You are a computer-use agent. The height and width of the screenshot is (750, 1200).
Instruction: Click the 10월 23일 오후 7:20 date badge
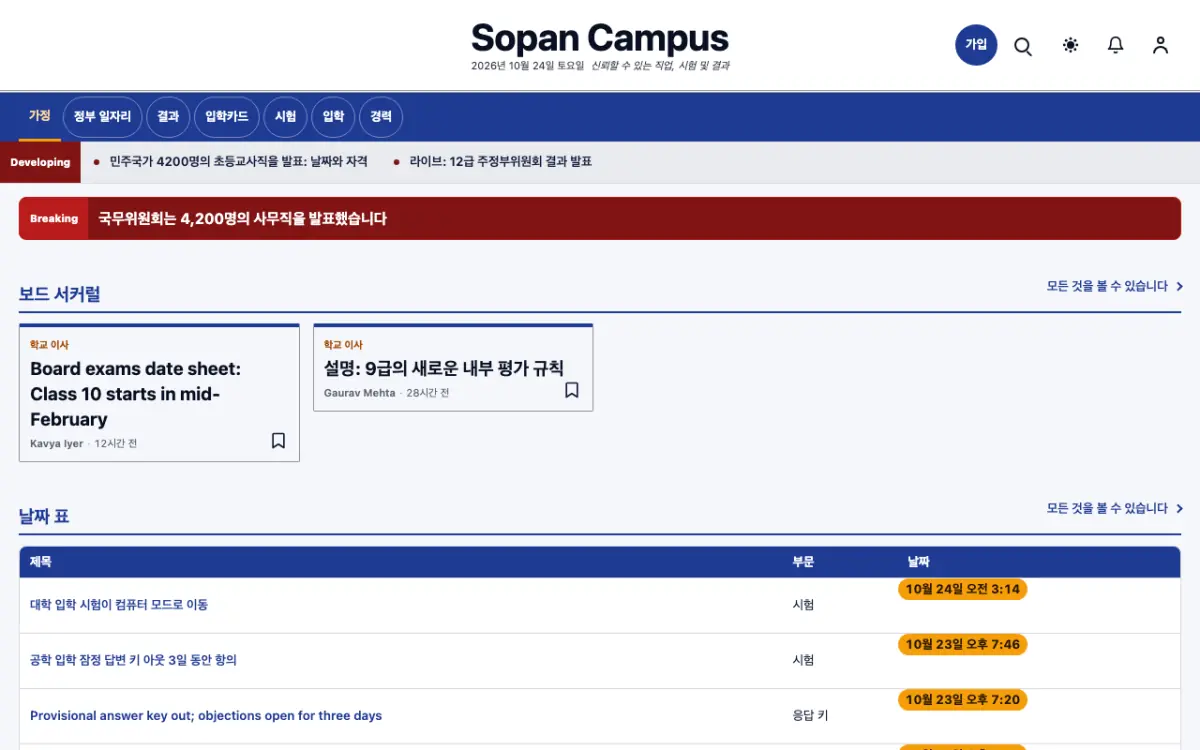(x=963, y=699)
